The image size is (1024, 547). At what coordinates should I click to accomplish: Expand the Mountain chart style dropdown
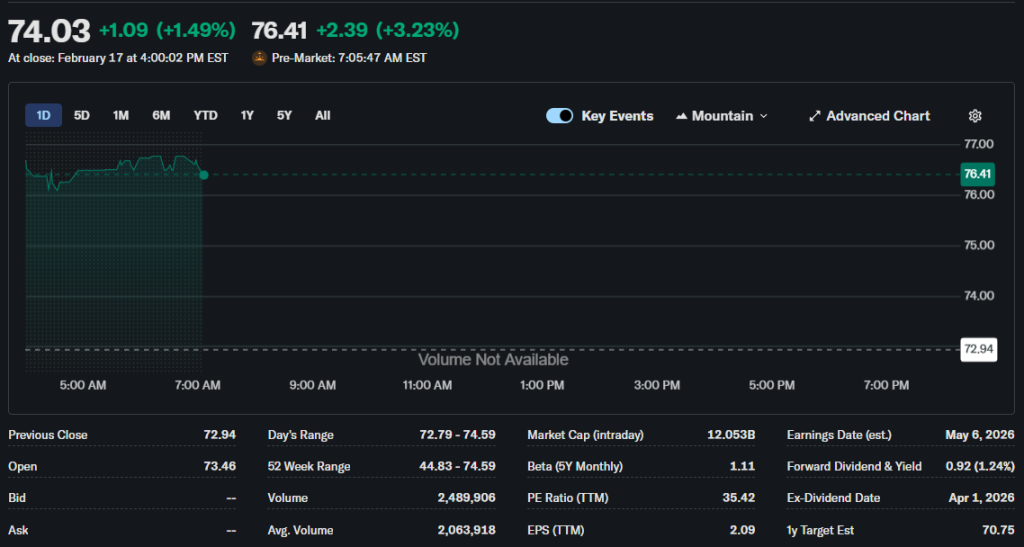(x=722, y=116)
